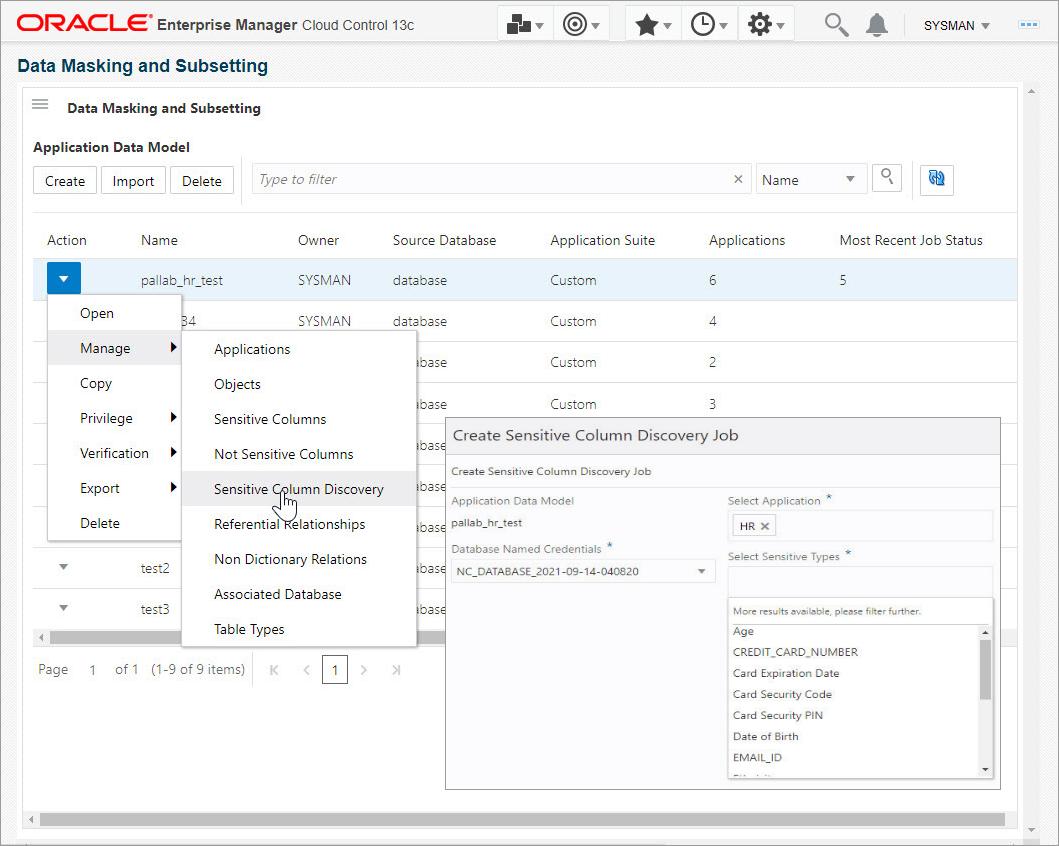Click the page bottom horizontal scrollbar
The width and height of the screenshot is (1059, 846).
click(x=522, y=819)
